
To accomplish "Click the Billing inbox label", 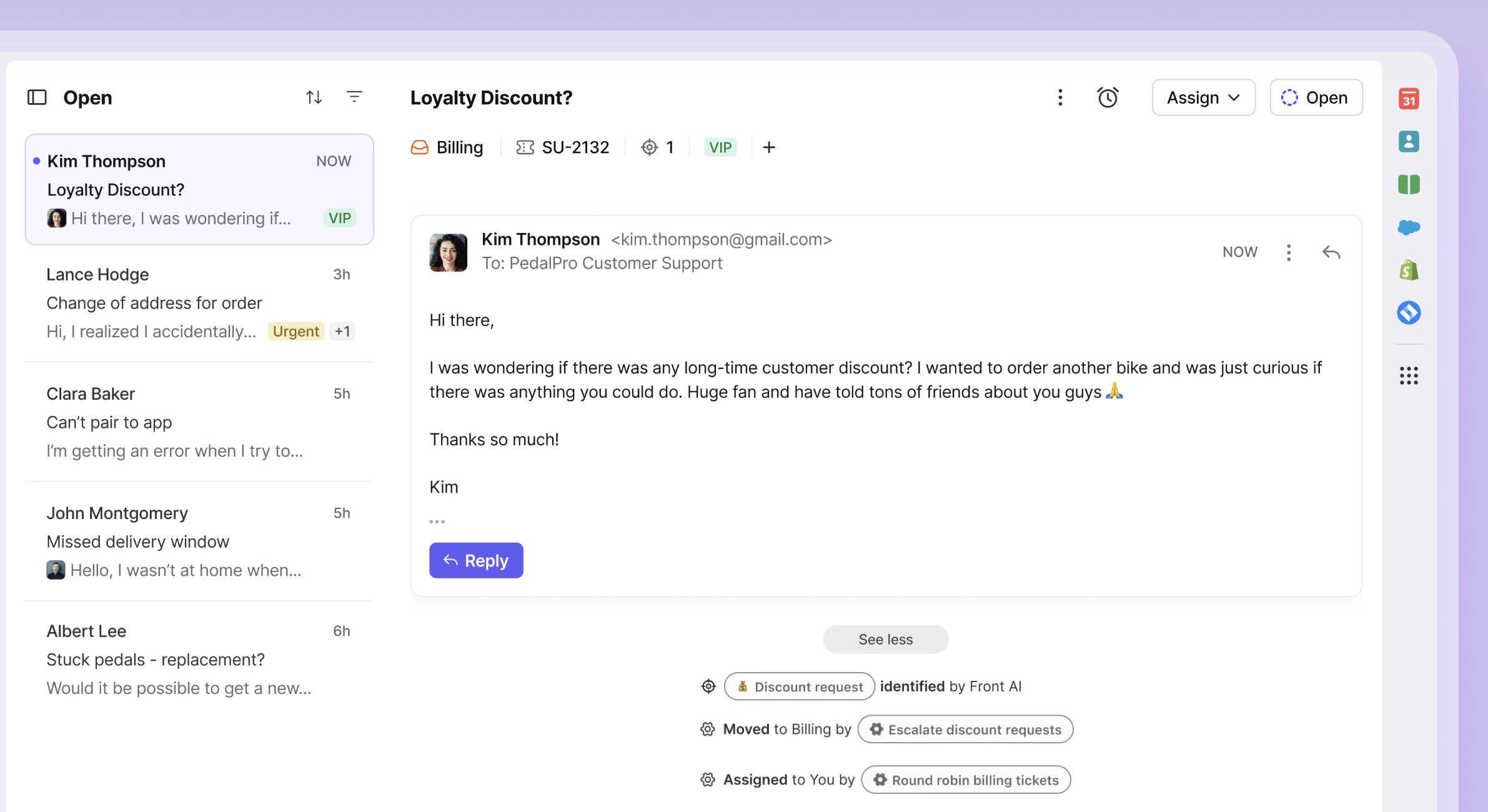I will click(x=447, y=147).
